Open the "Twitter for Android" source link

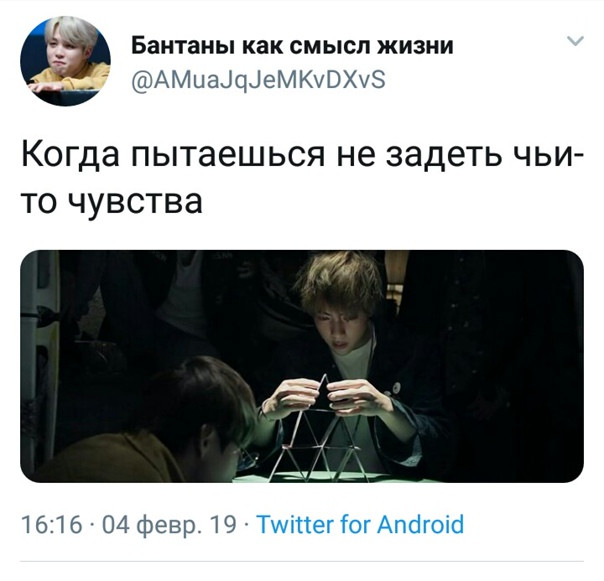pos(360,524)
